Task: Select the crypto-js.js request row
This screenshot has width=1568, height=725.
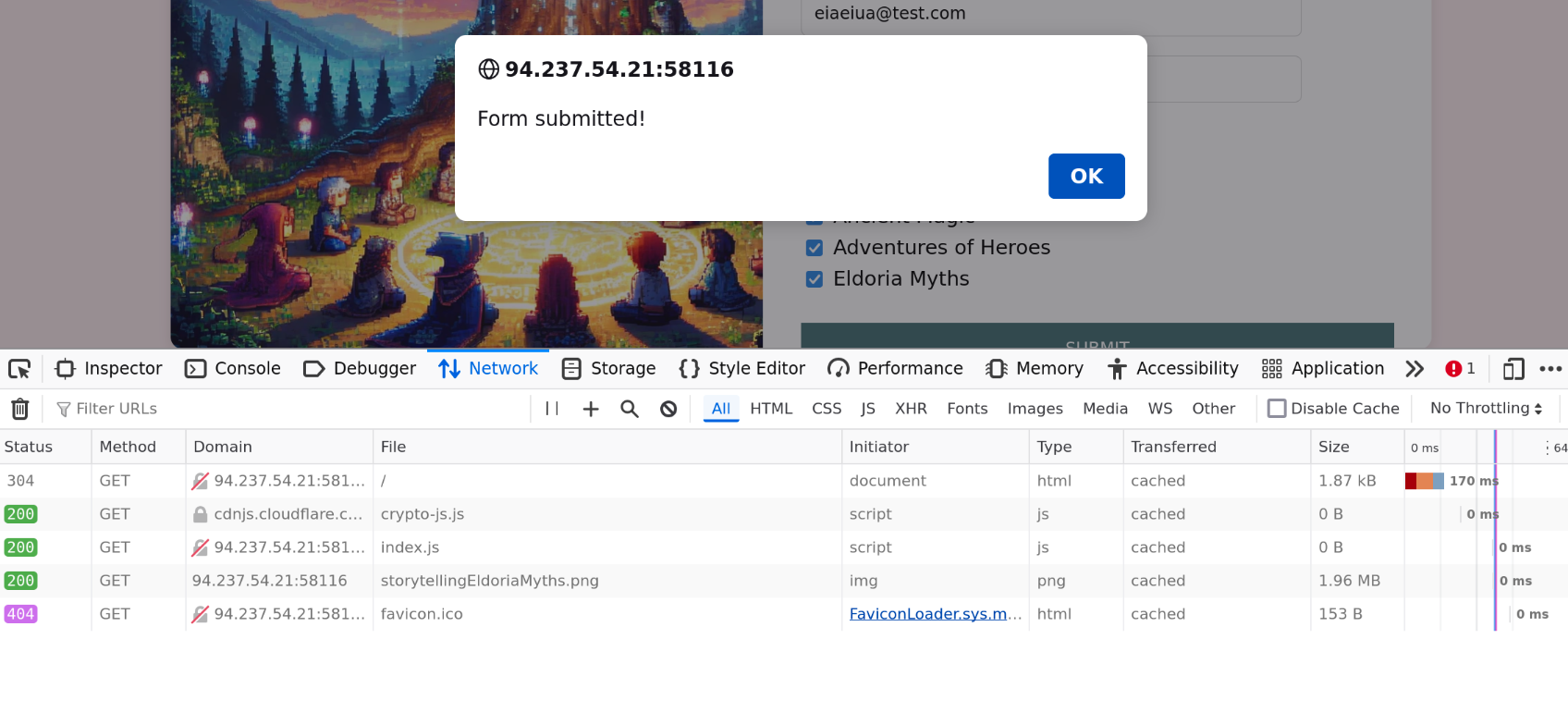Action: click(784, 514)
